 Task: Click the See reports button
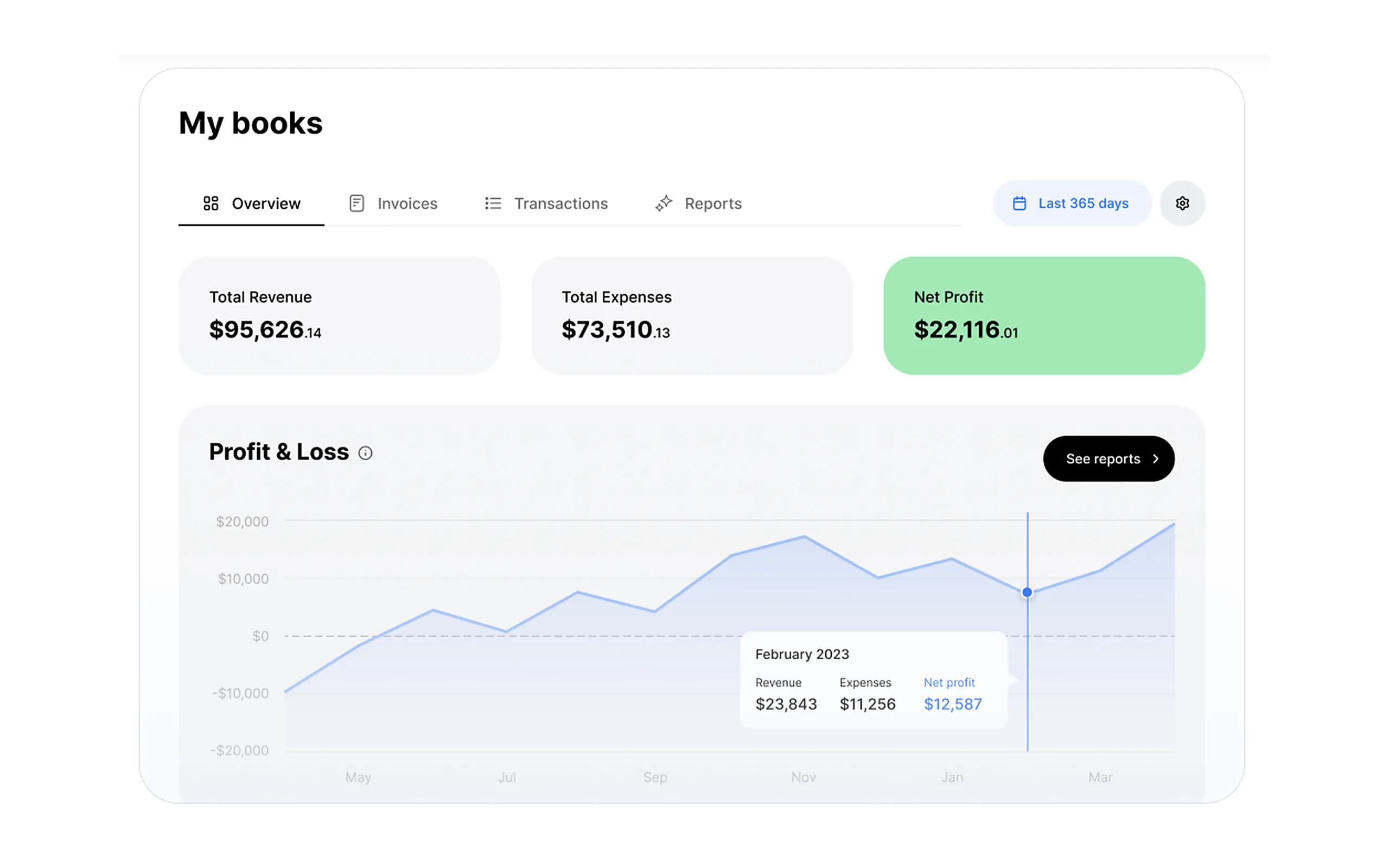click(x=1108, y=459)
